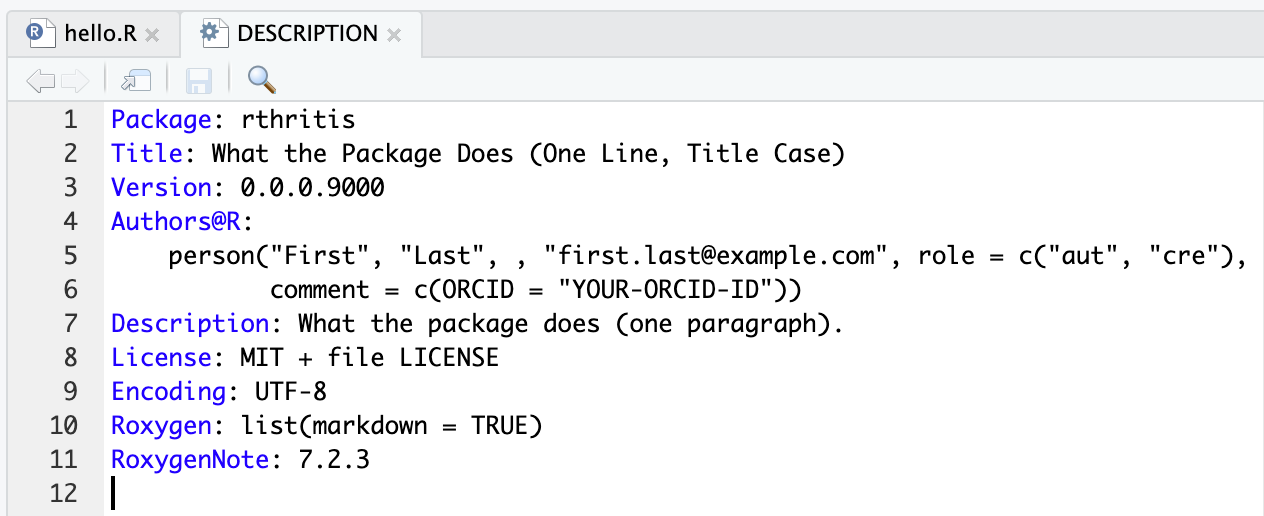Switch to the hello.R tab
1264x516 pixels.
click(99, 34)
